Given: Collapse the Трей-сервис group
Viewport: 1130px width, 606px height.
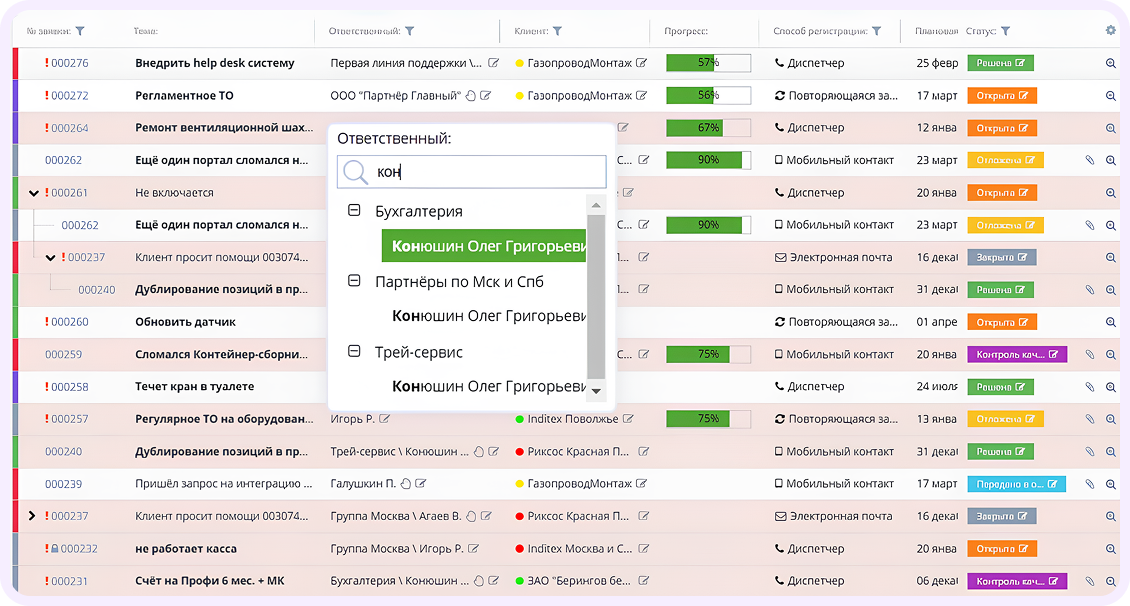Looking at the screenshot, I should 353,352.
